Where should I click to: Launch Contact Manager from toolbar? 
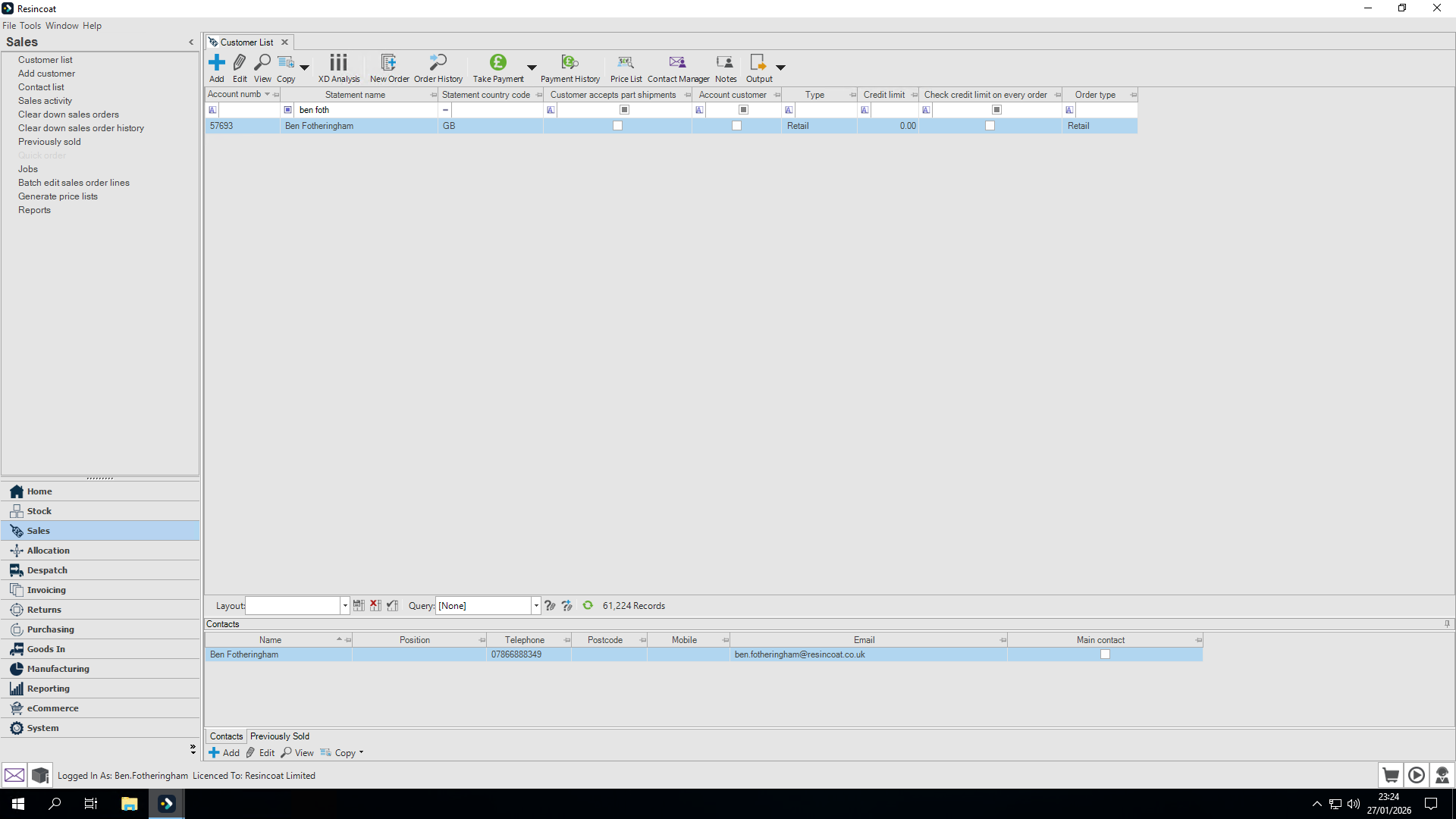click(677, 63)
